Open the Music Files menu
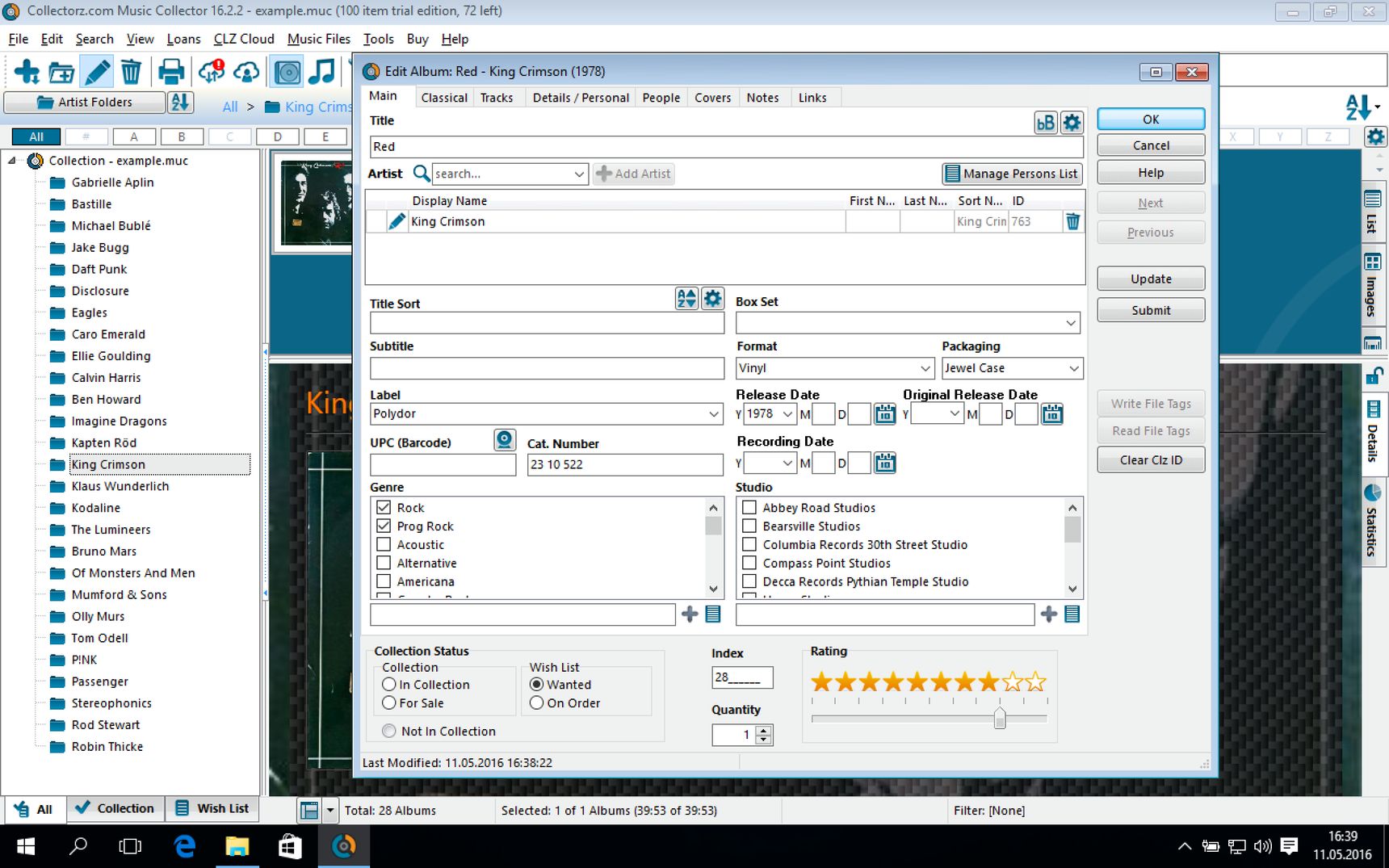This screenshot has width=1389, height=868. [x=318, y=39]
